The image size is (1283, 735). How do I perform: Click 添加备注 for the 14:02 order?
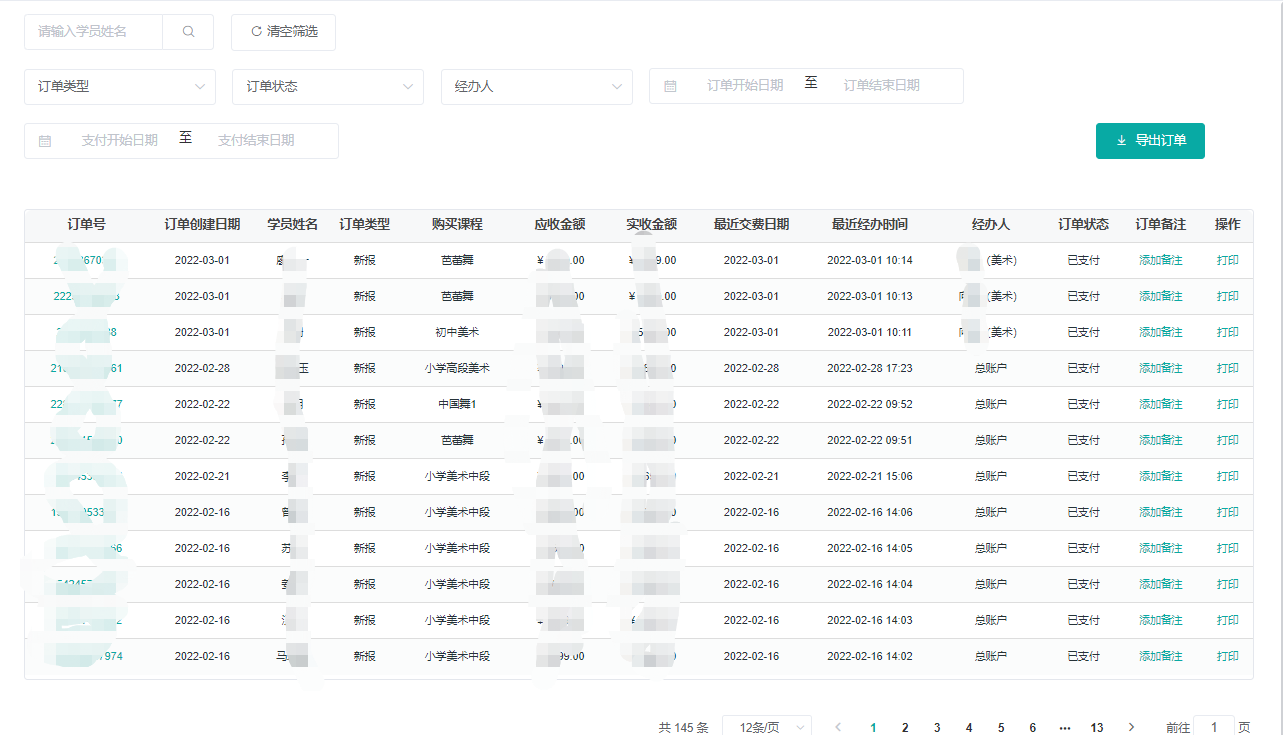[1160, 657]
